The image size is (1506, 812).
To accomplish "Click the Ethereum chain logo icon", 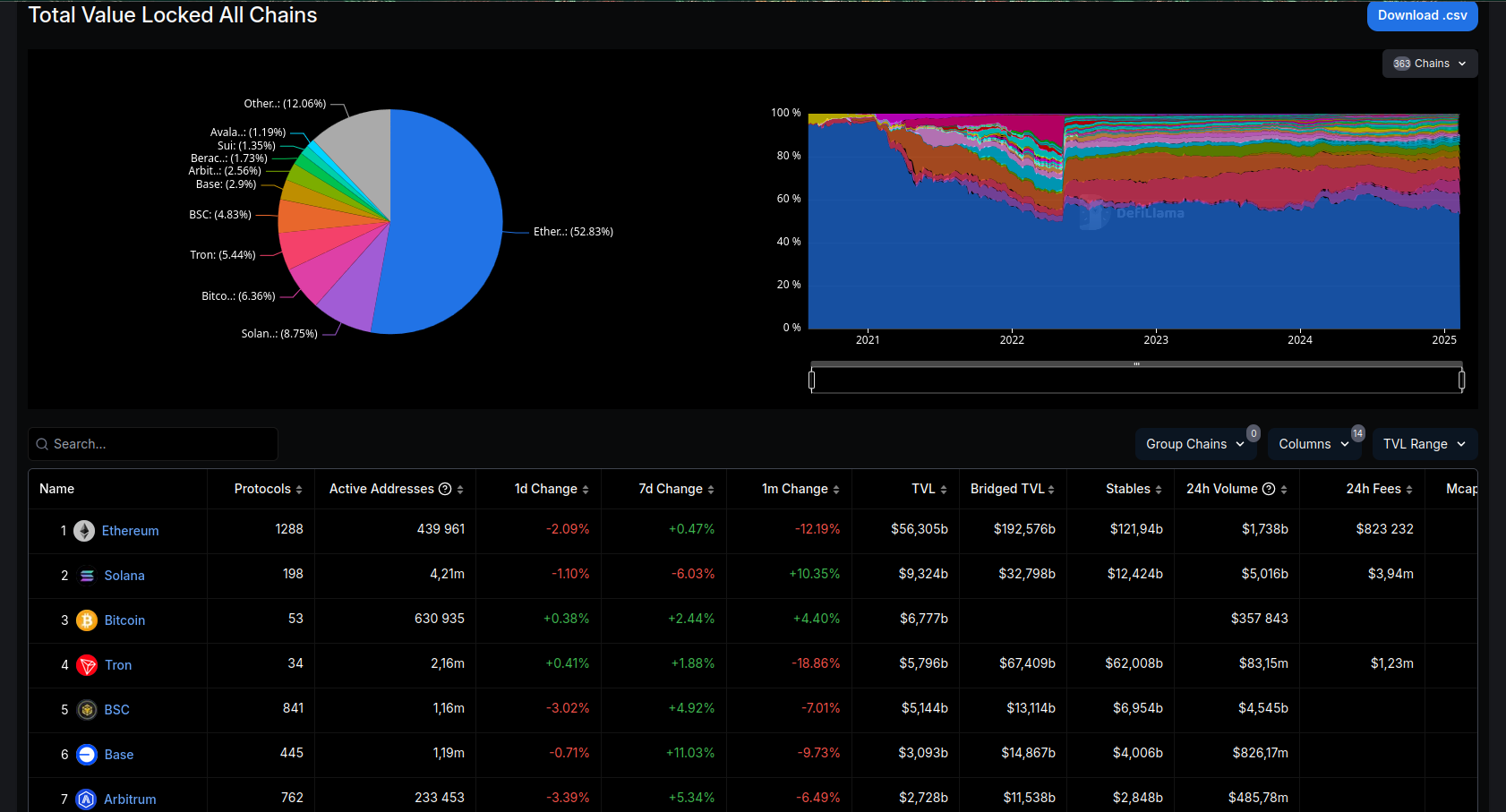I will (84, 531).
